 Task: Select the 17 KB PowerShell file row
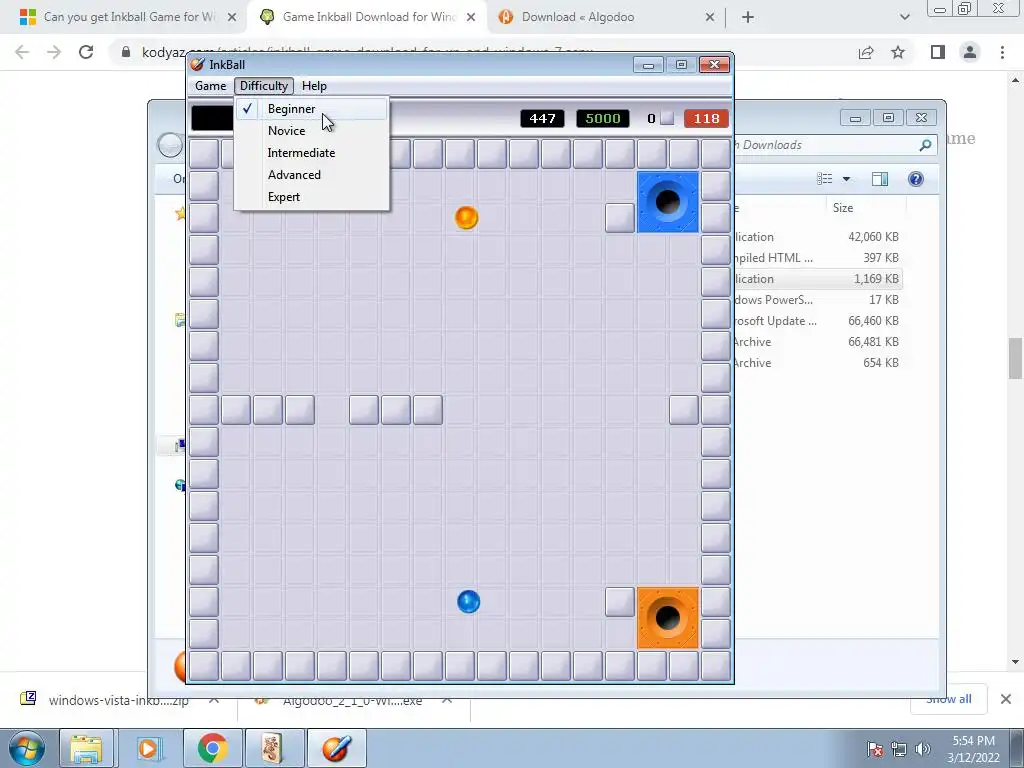(818, 300)
